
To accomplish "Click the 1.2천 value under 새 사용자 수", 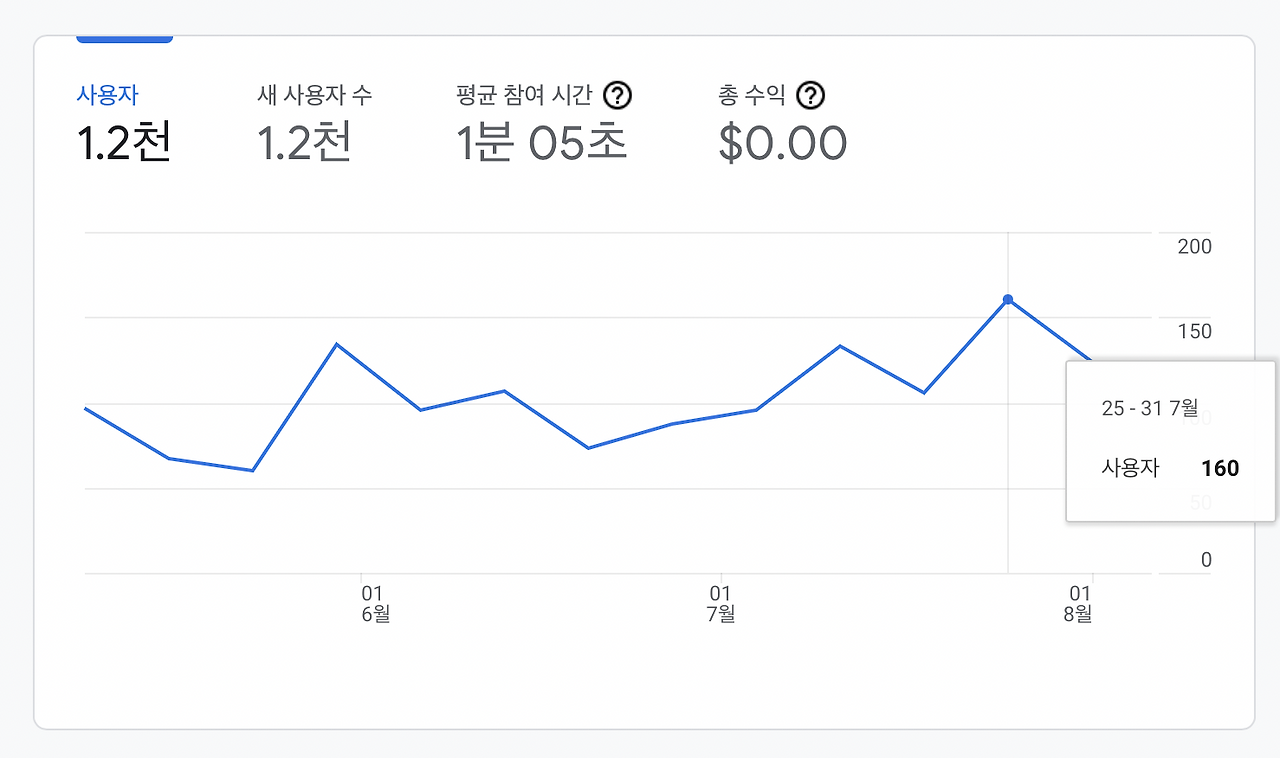I will pyautogui.click(x=304, y=143).
